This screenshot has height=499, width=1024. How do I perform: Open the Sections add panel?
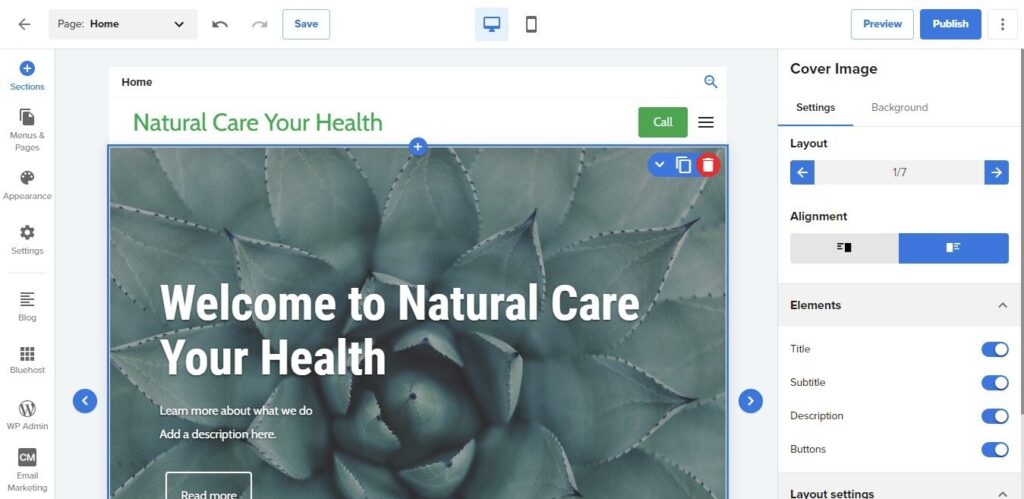pos(27,76)
